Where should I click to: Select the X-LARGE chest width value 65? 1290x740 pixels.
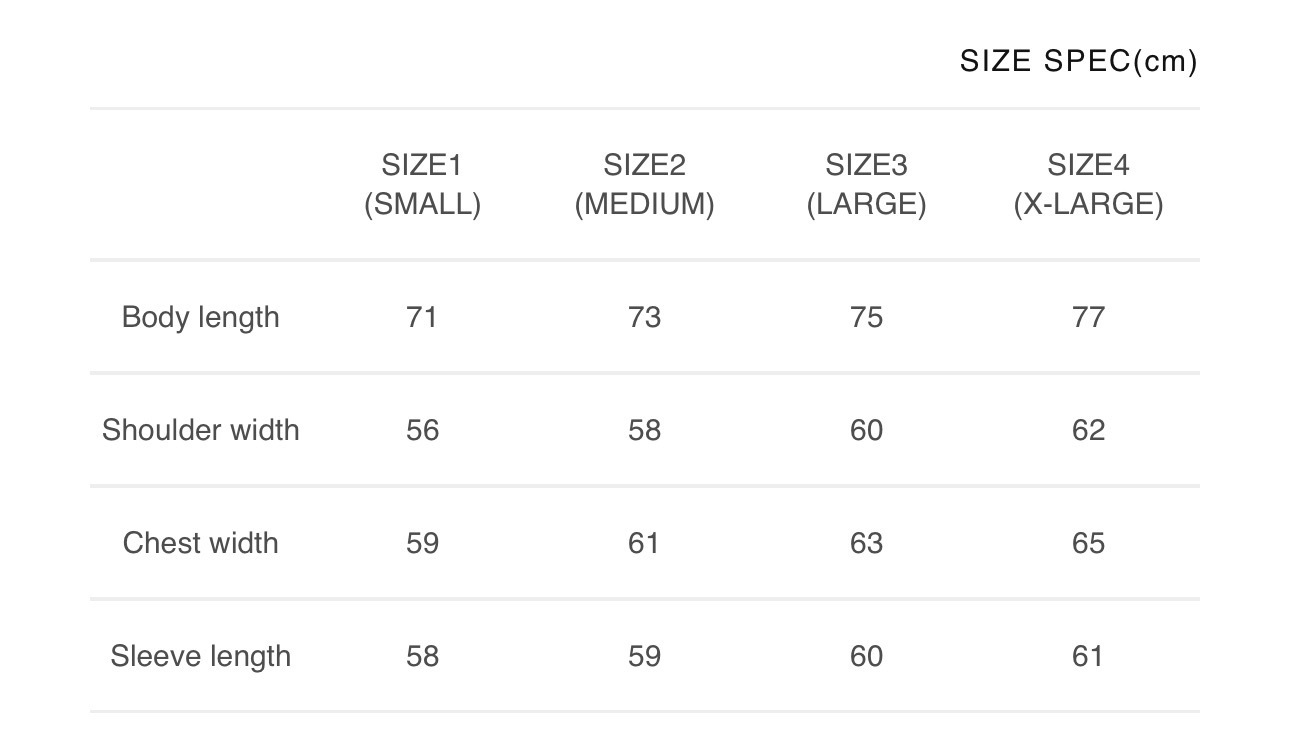tap(1088, 543)
